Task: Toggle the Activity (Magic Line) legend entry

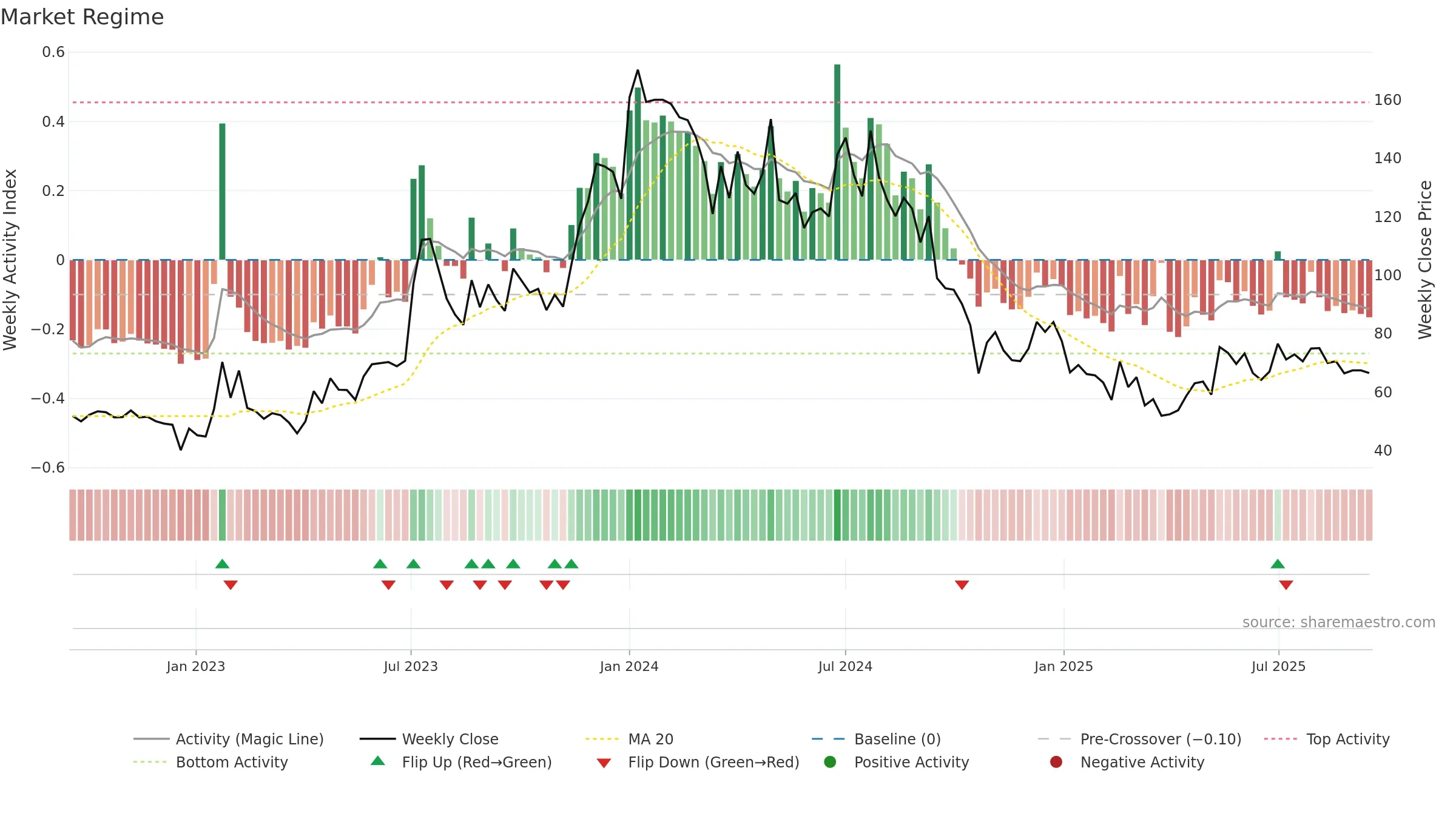Action: (229, 739)
